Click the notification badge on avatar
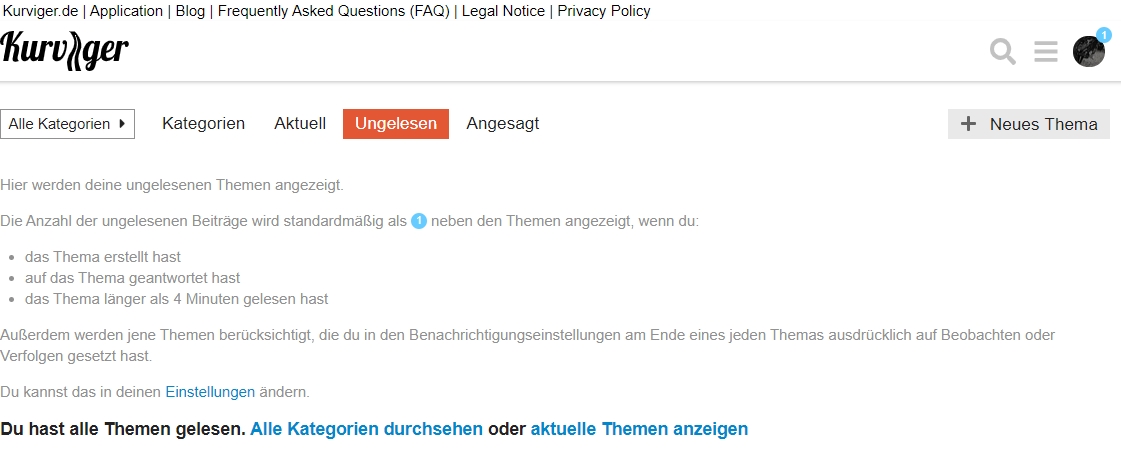 (x=1103, y=36)
